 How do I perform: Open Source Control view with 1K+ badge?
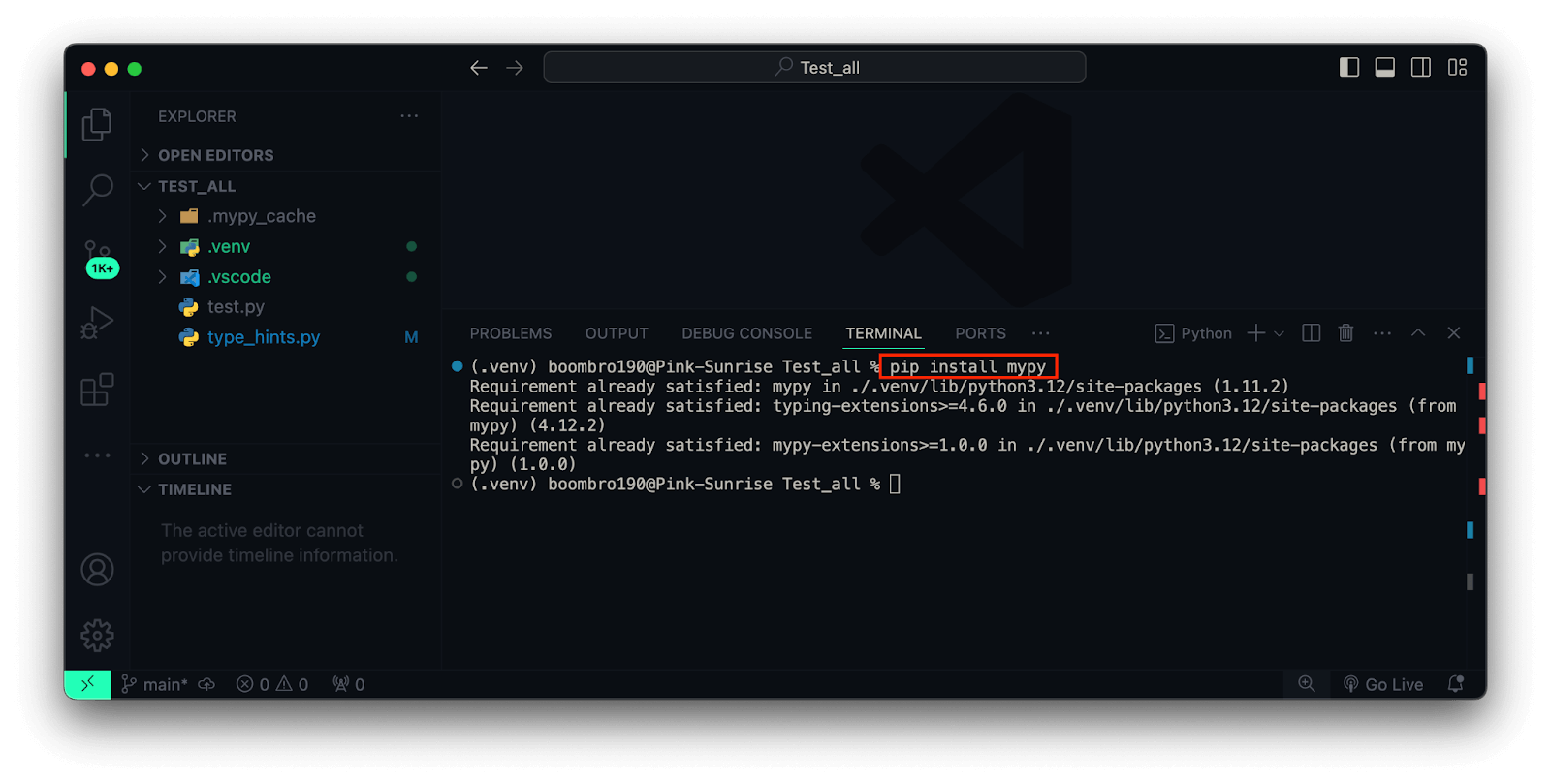[x=99, y=258]
